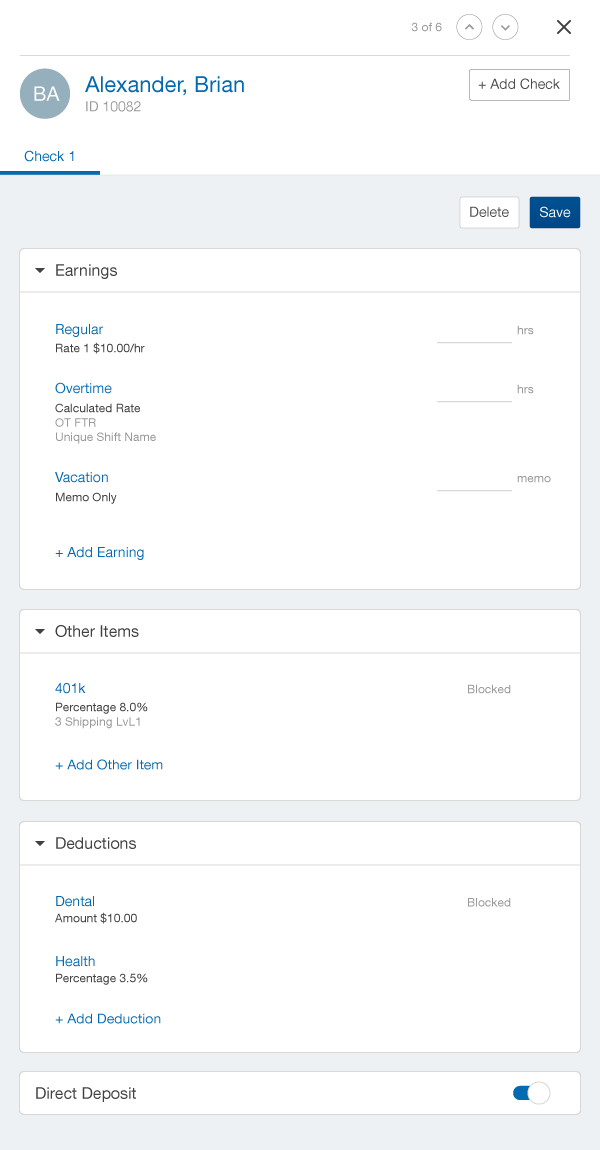Delete this check
Viewport: 600px width, 1150px height.
pos(489,212)
